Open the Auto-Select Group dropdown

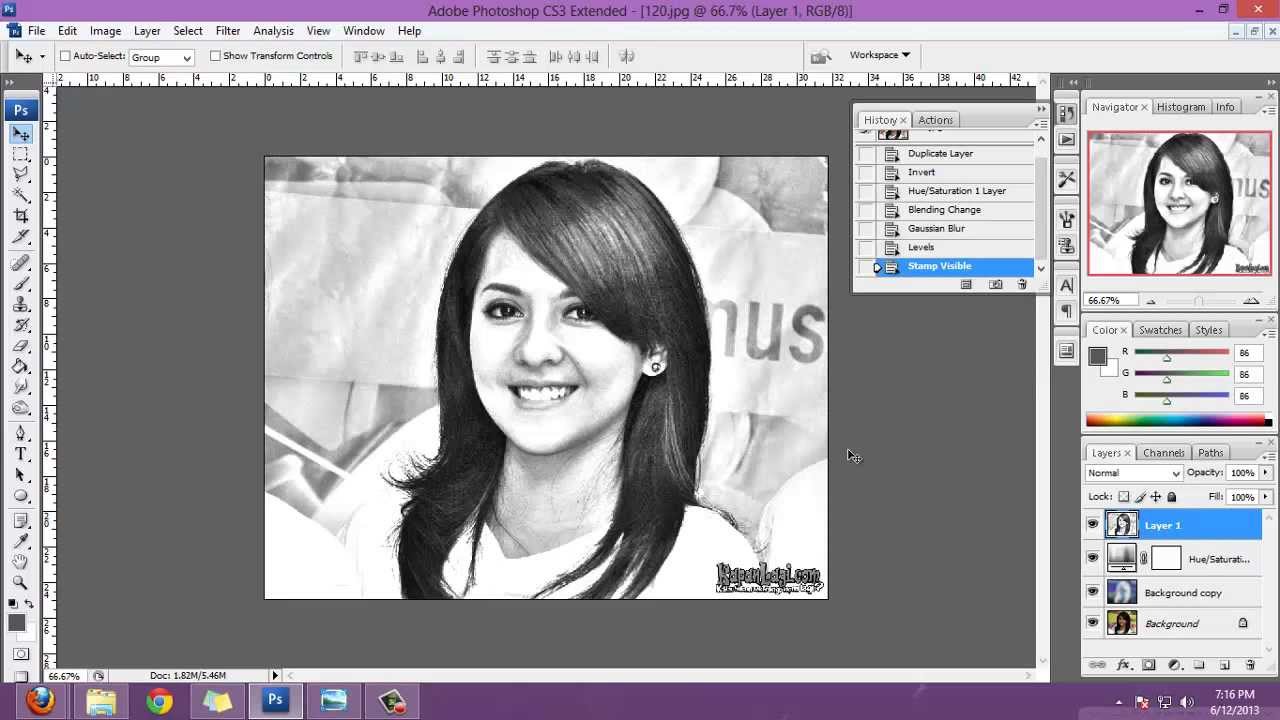point(161,57)
